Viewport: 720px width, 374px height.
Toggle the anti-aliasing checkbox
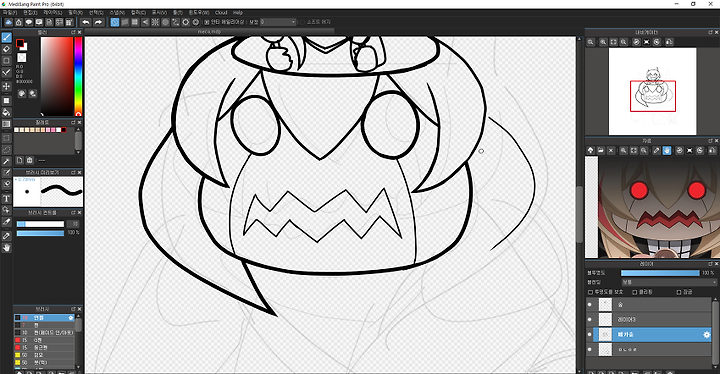(x=207, y=22)
